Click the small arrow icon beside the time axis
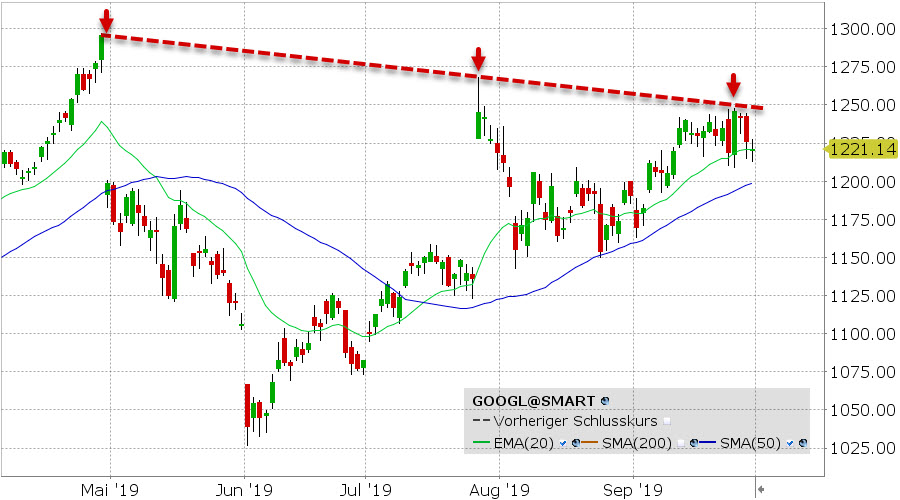 pos(761,490)
